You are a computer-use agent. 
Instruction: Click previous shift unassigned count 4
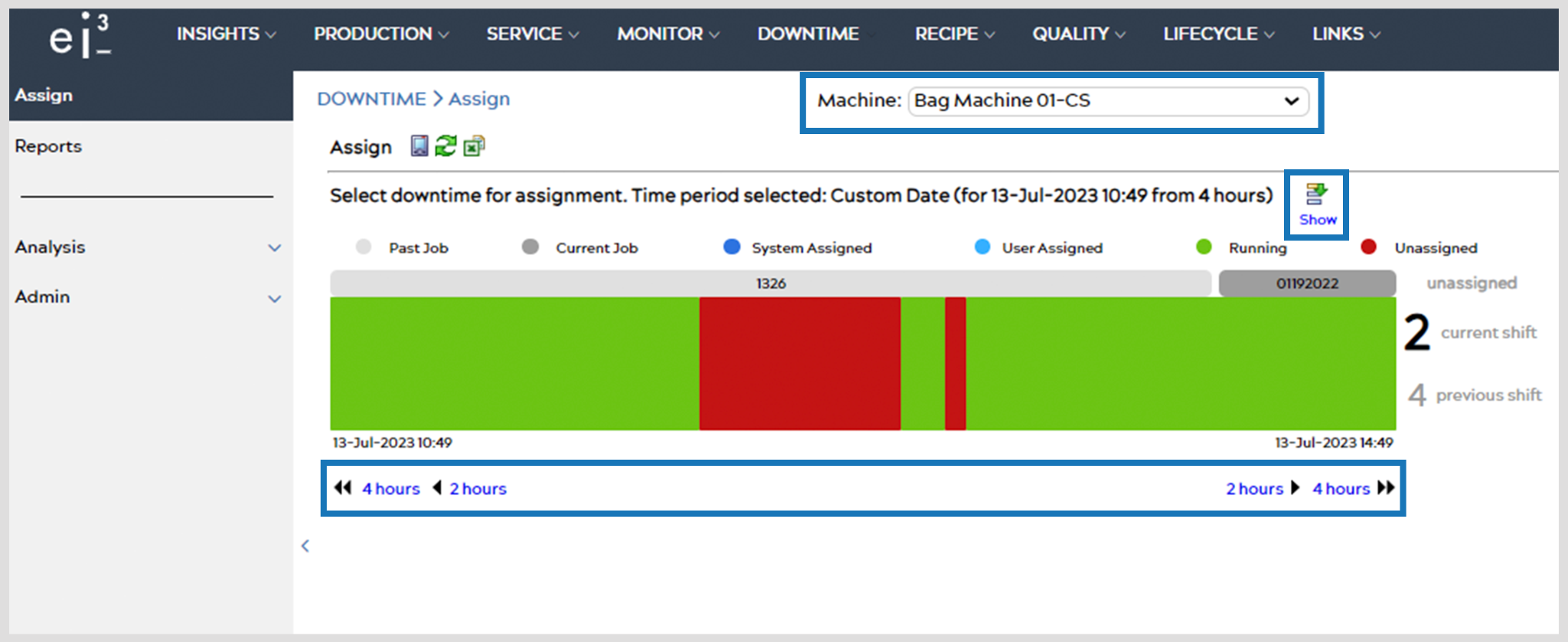click(1417, 395)
